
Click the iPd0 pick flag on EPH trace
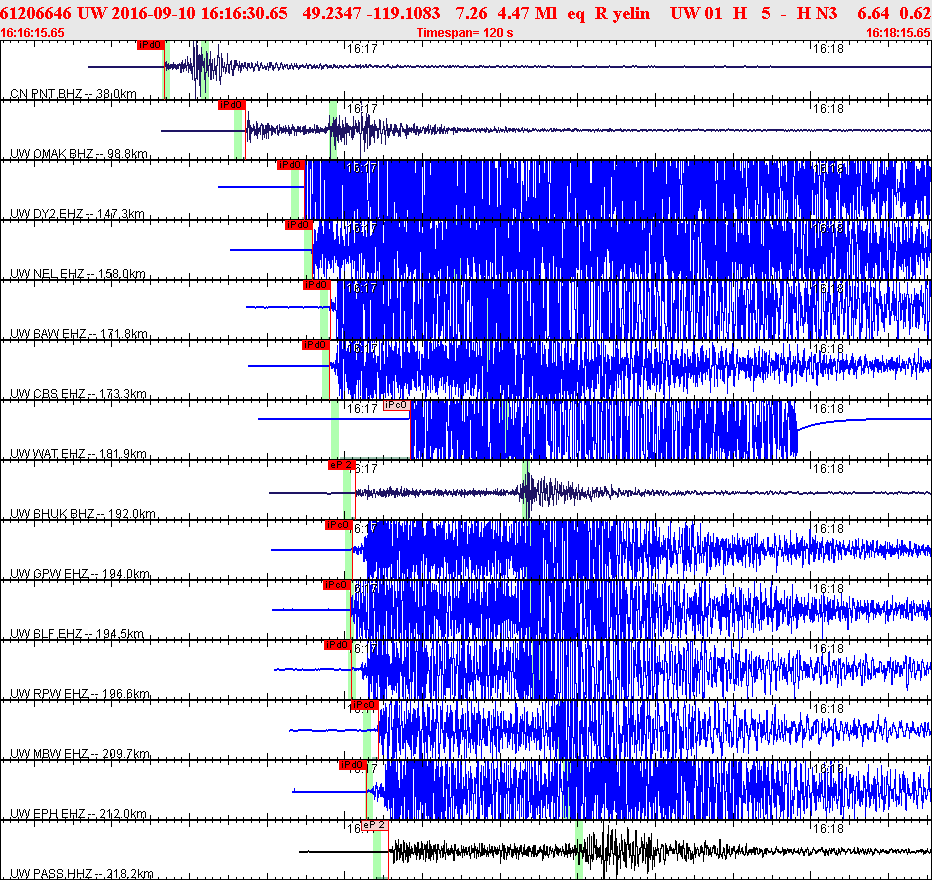[352, 765]
